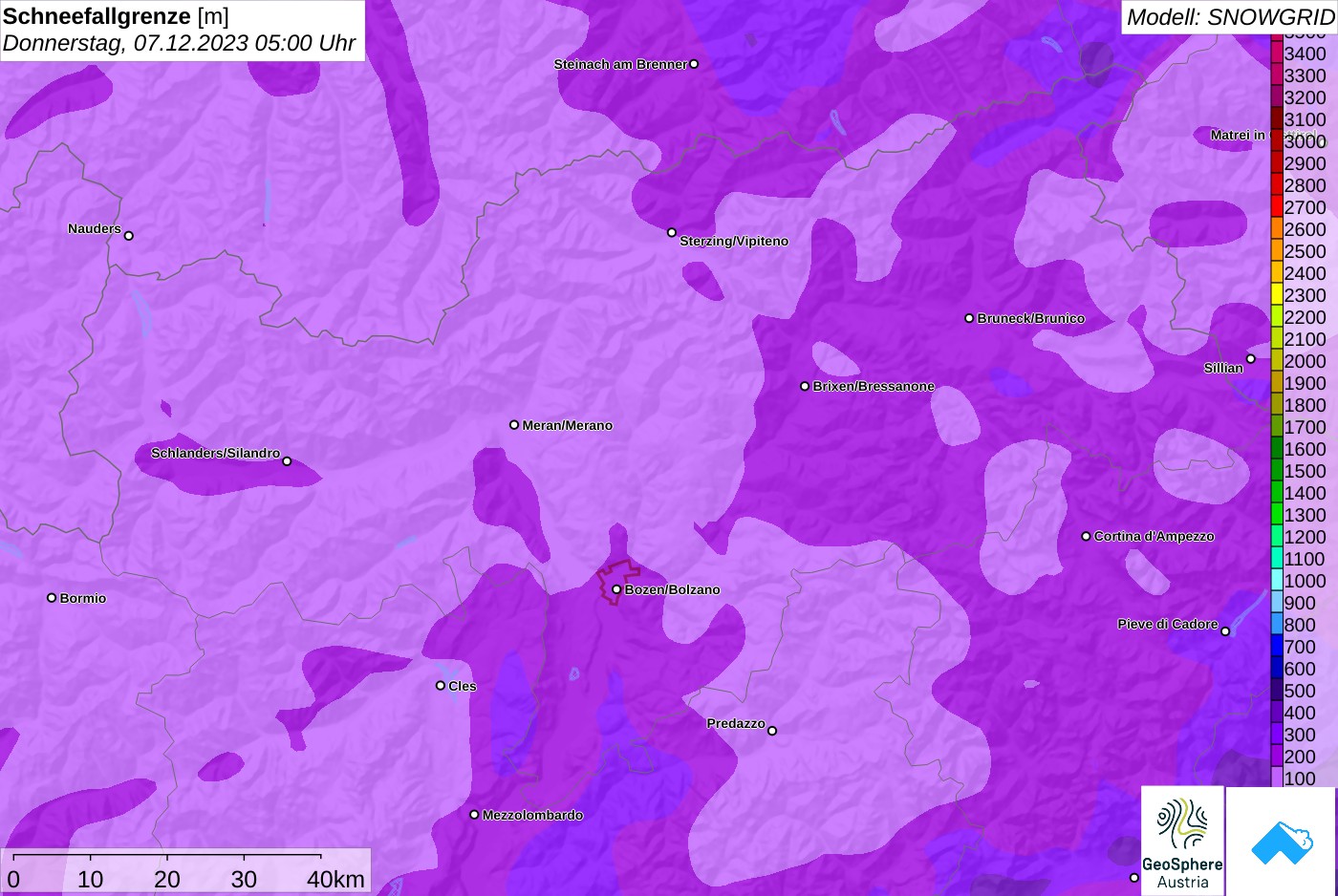Viewport: 1338px width, 896px height.
Task: Select the 100 m legend color swatch
Action: pyautogui.click(x=1277, y=779)
